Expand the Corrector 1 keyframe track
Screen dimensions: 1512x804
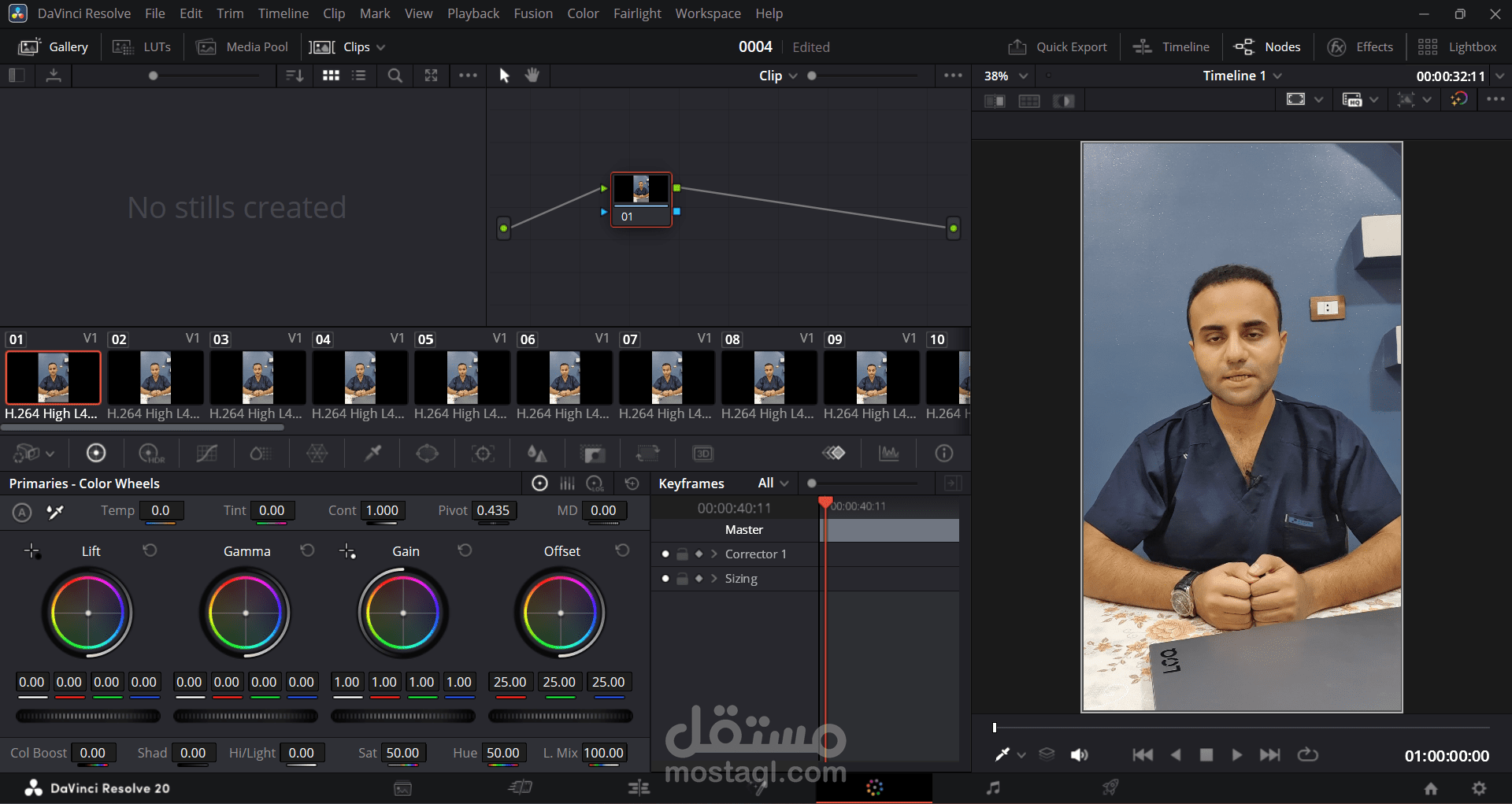713,554
